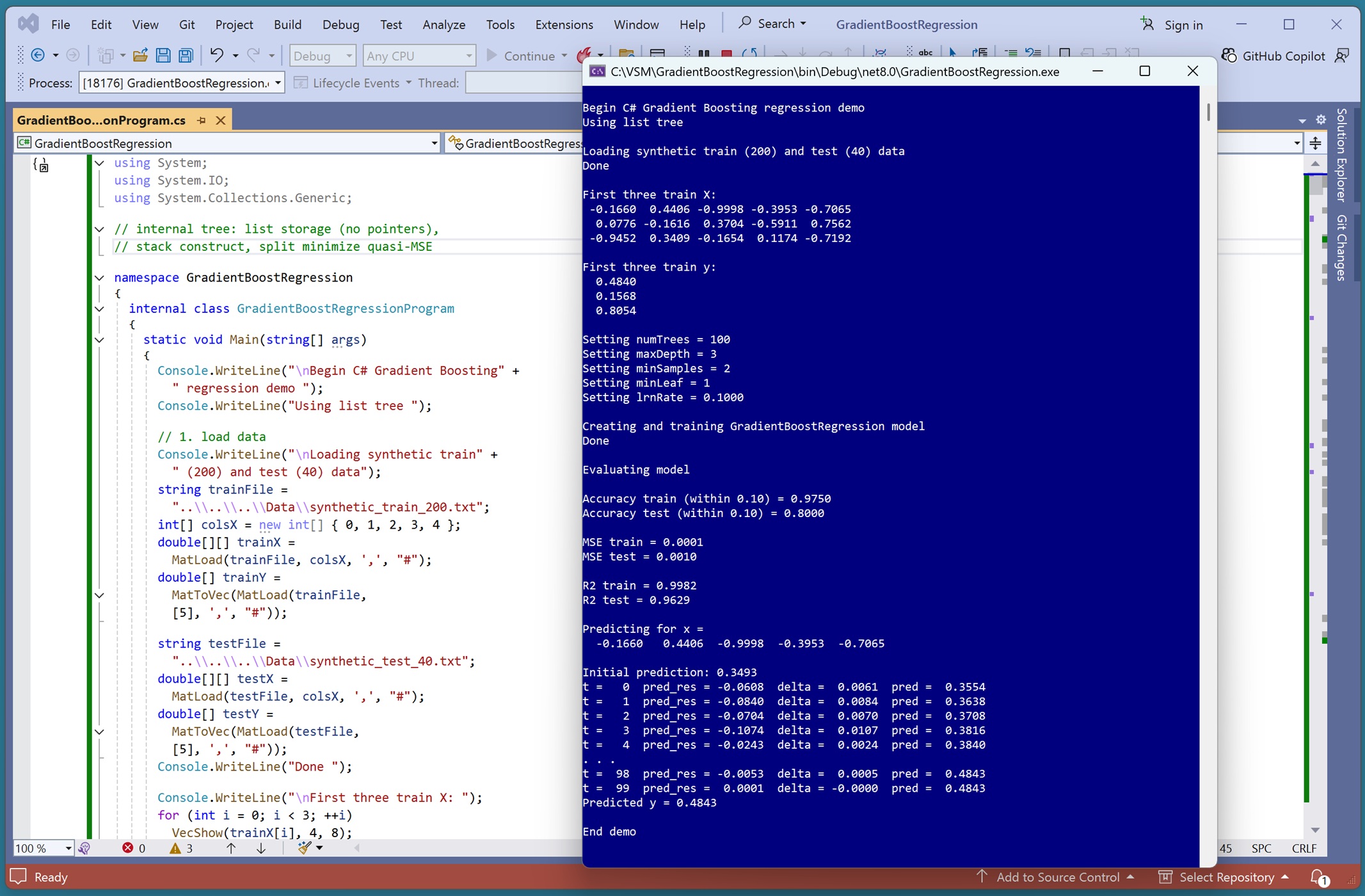Click the Navigate Backward arrow icon

click(38, 56)
